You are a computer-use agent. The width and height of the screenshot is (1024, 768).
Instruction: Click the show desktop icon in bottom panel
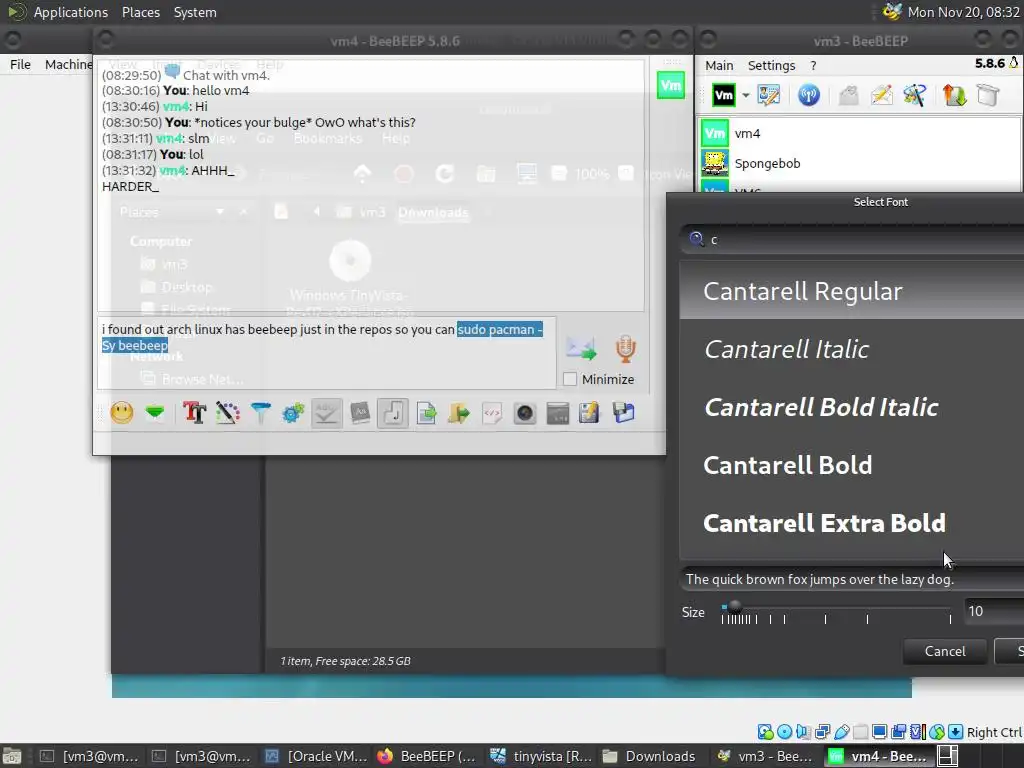(12, 756)
